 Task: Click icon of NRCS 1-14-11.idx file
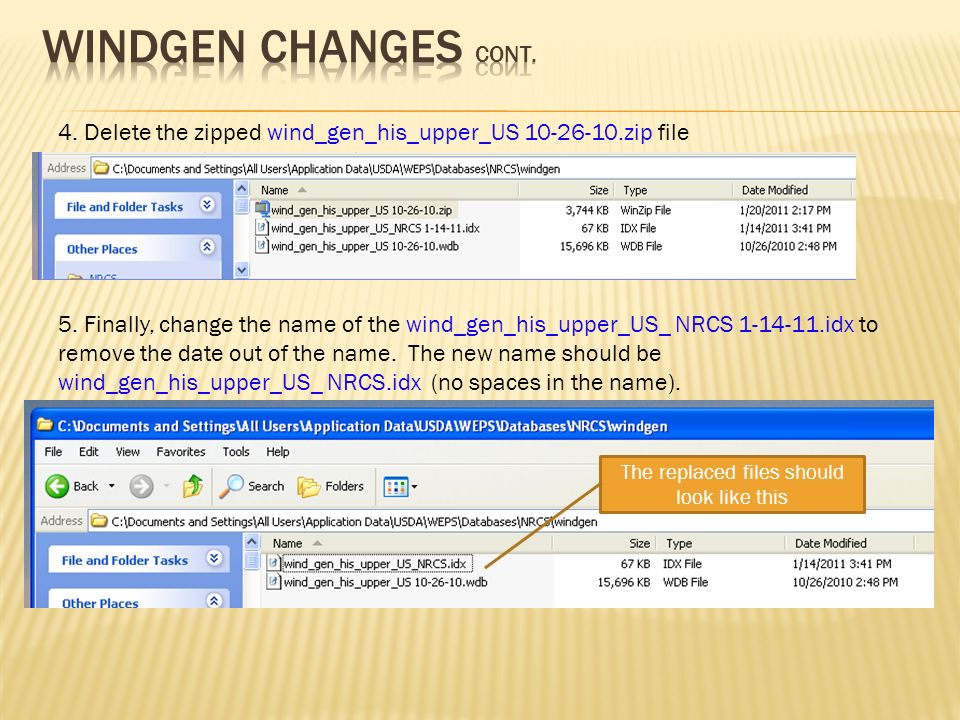click(262, 228)
